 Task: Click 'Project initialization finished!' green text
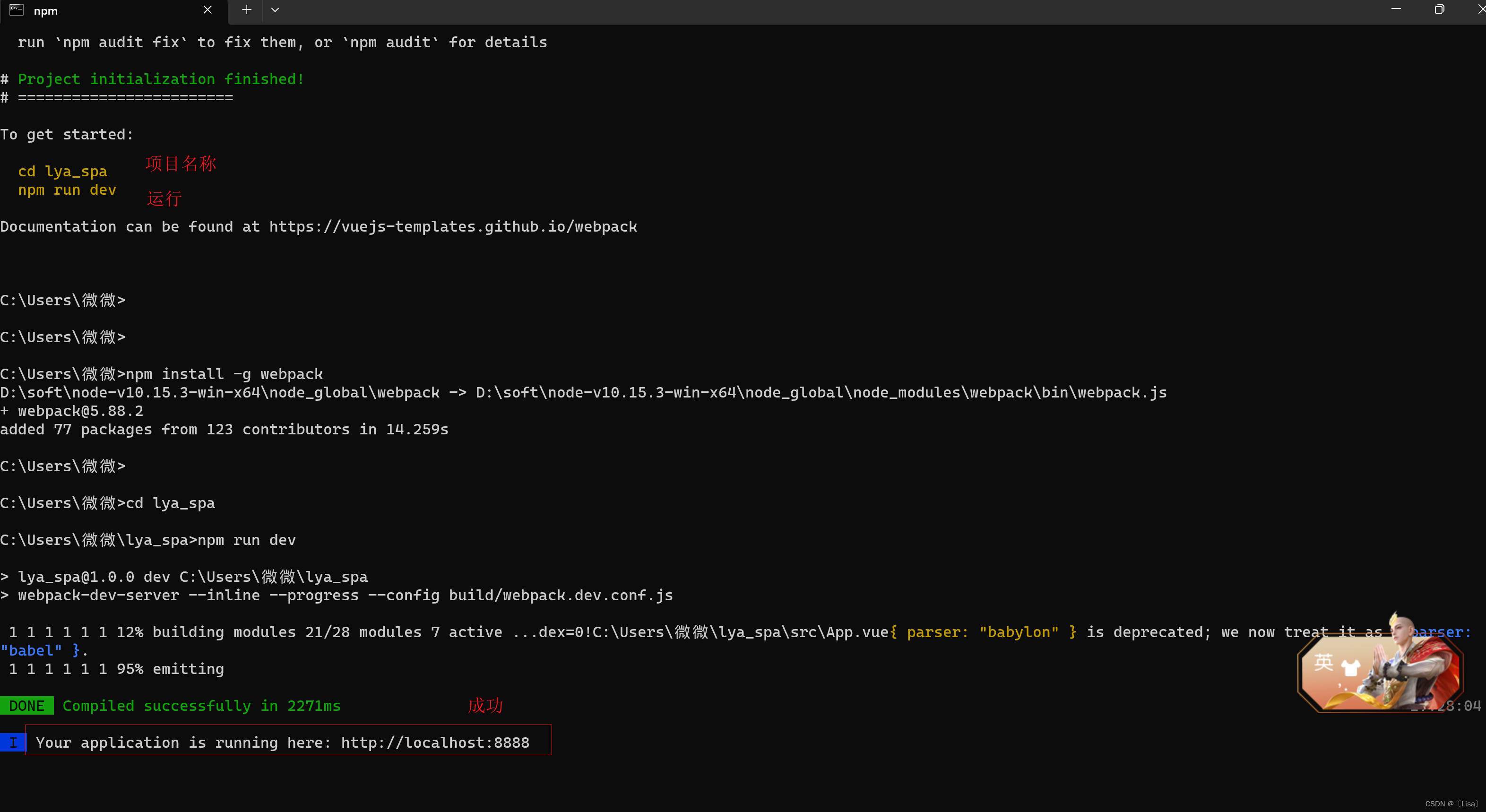(x=160, y=79)
